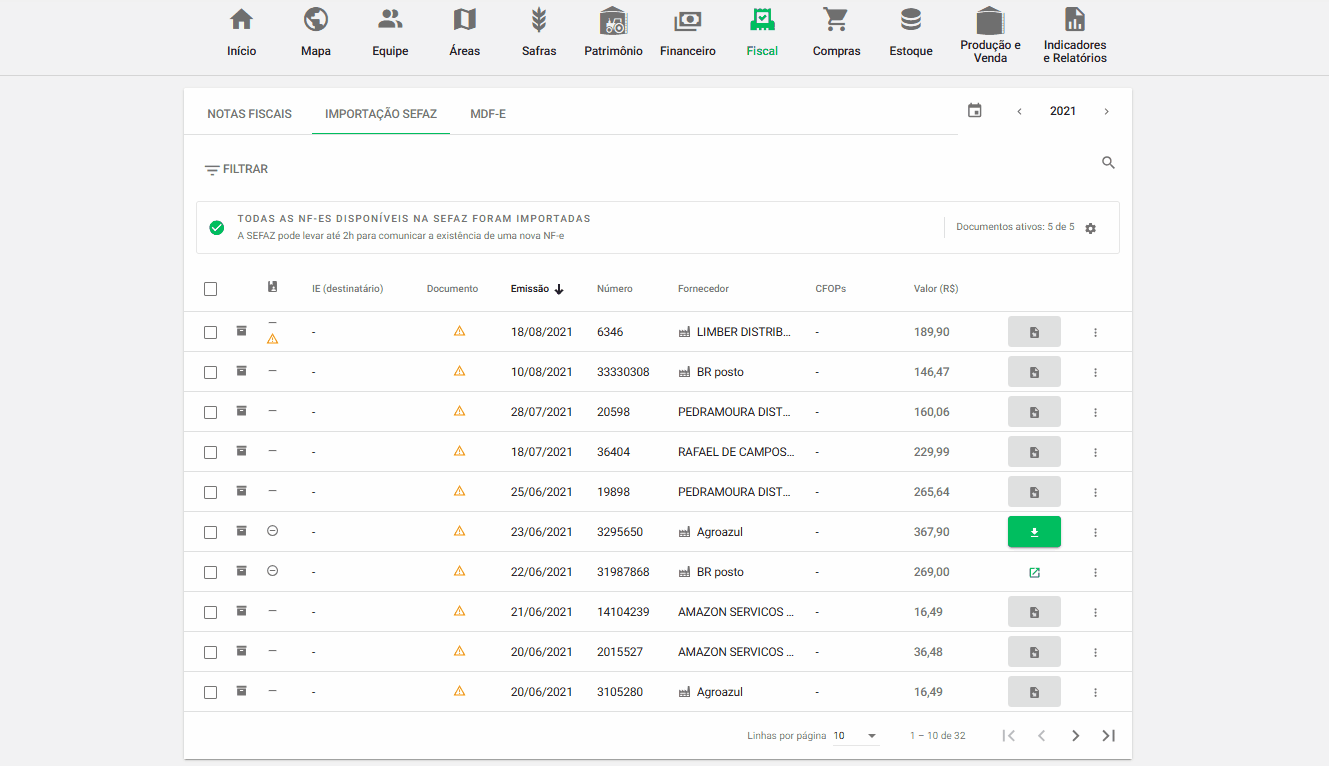1329x766 pixels.
Task: Open the Mapa section
Action: 315,30
